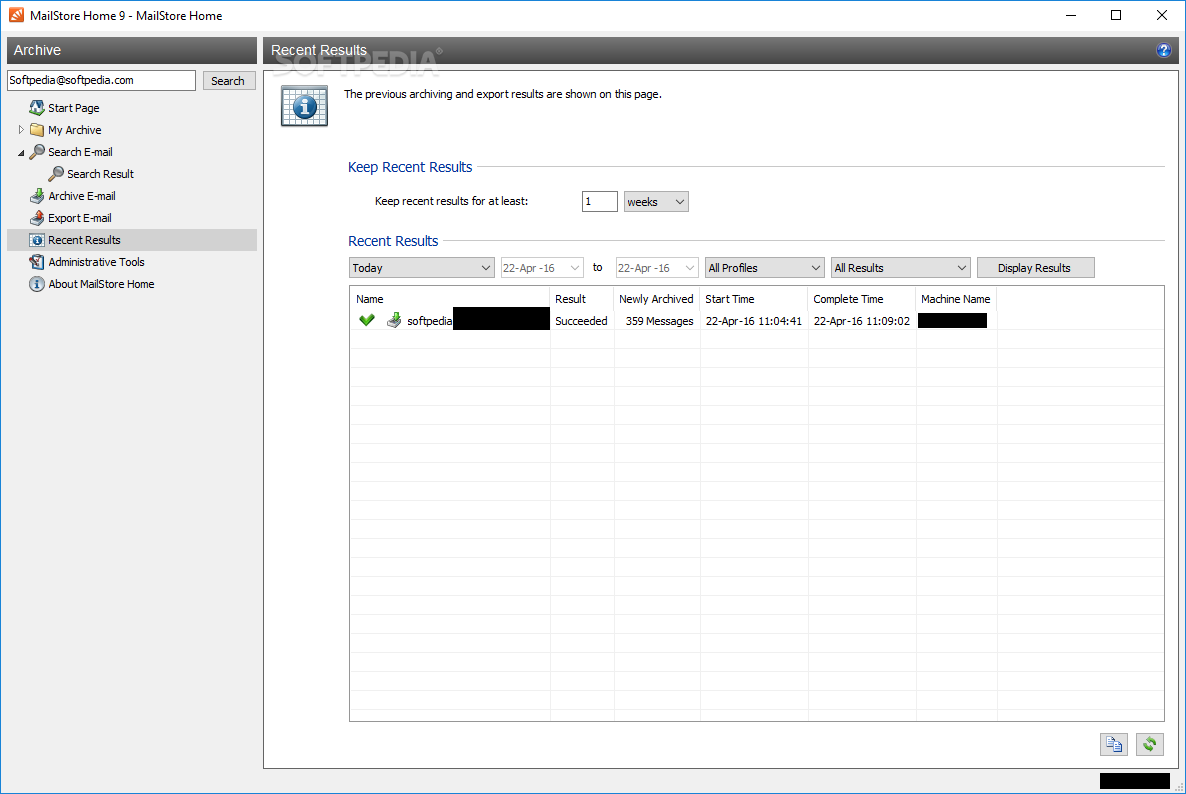
Task: Click the archive profile icon in softpedia row
Action: pos(393,320)
